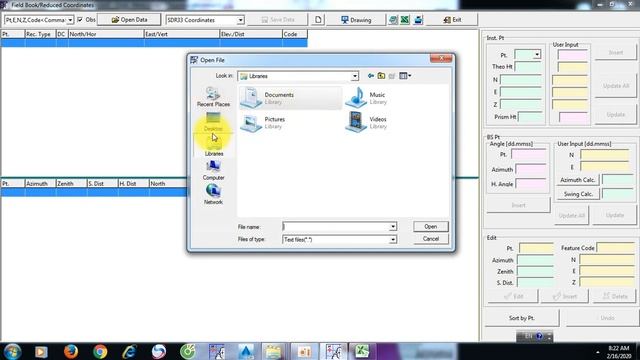The width and height of the screenshot is (640, 360).
Task: Select the Documents library
Action: pyautogui.click(x=290, y=98)
